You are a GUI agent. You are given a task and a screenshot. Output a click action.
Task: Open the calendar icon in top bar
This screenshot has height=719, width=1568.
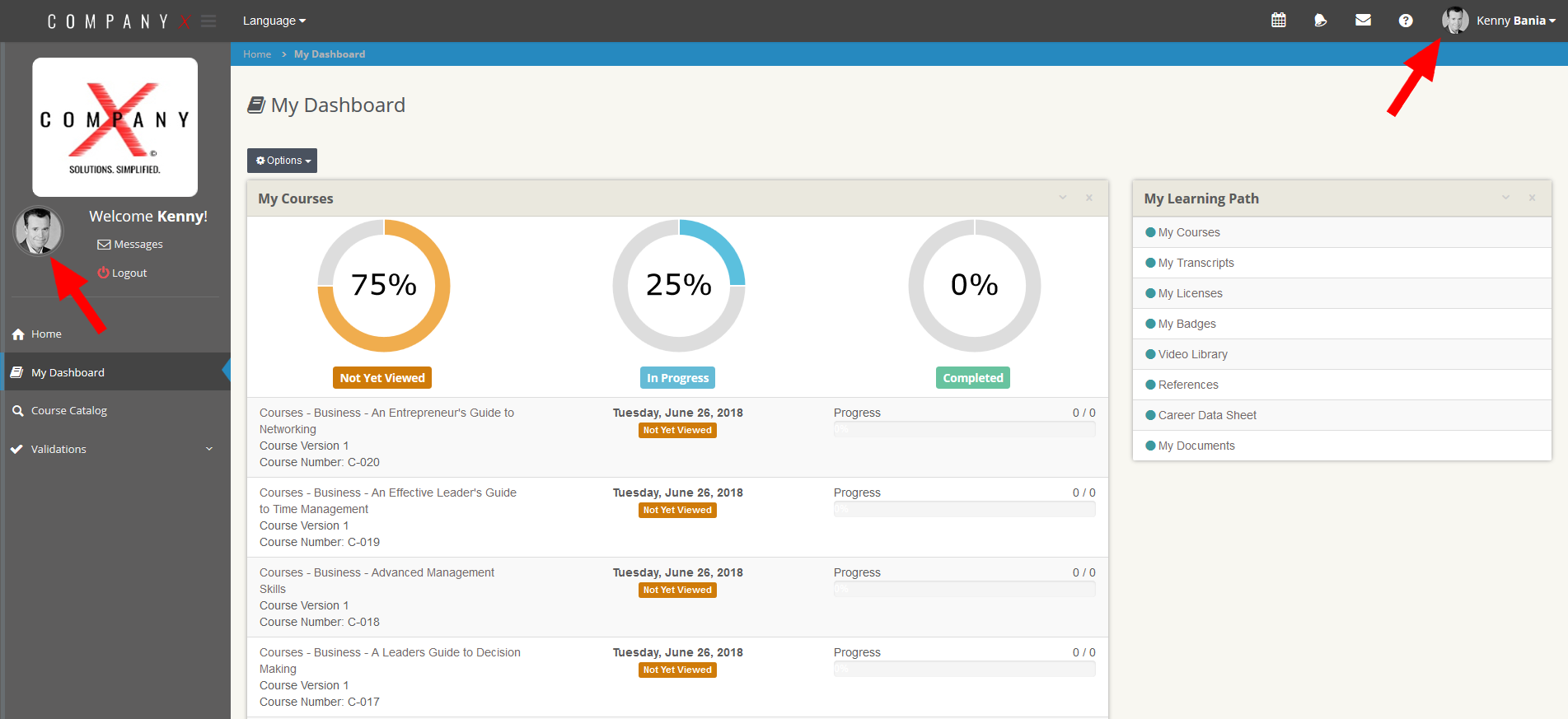click(1279, 21)
